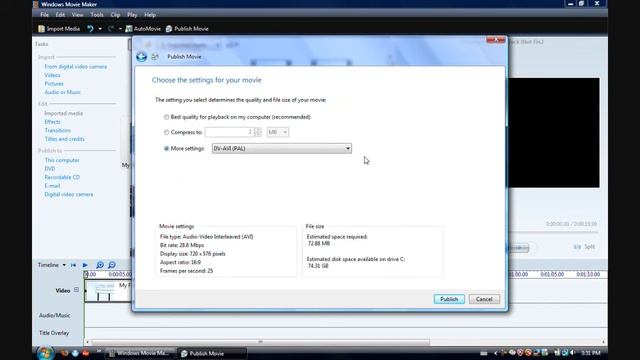
Task: Click the Audio or Music import link
Action: (62, 92)
